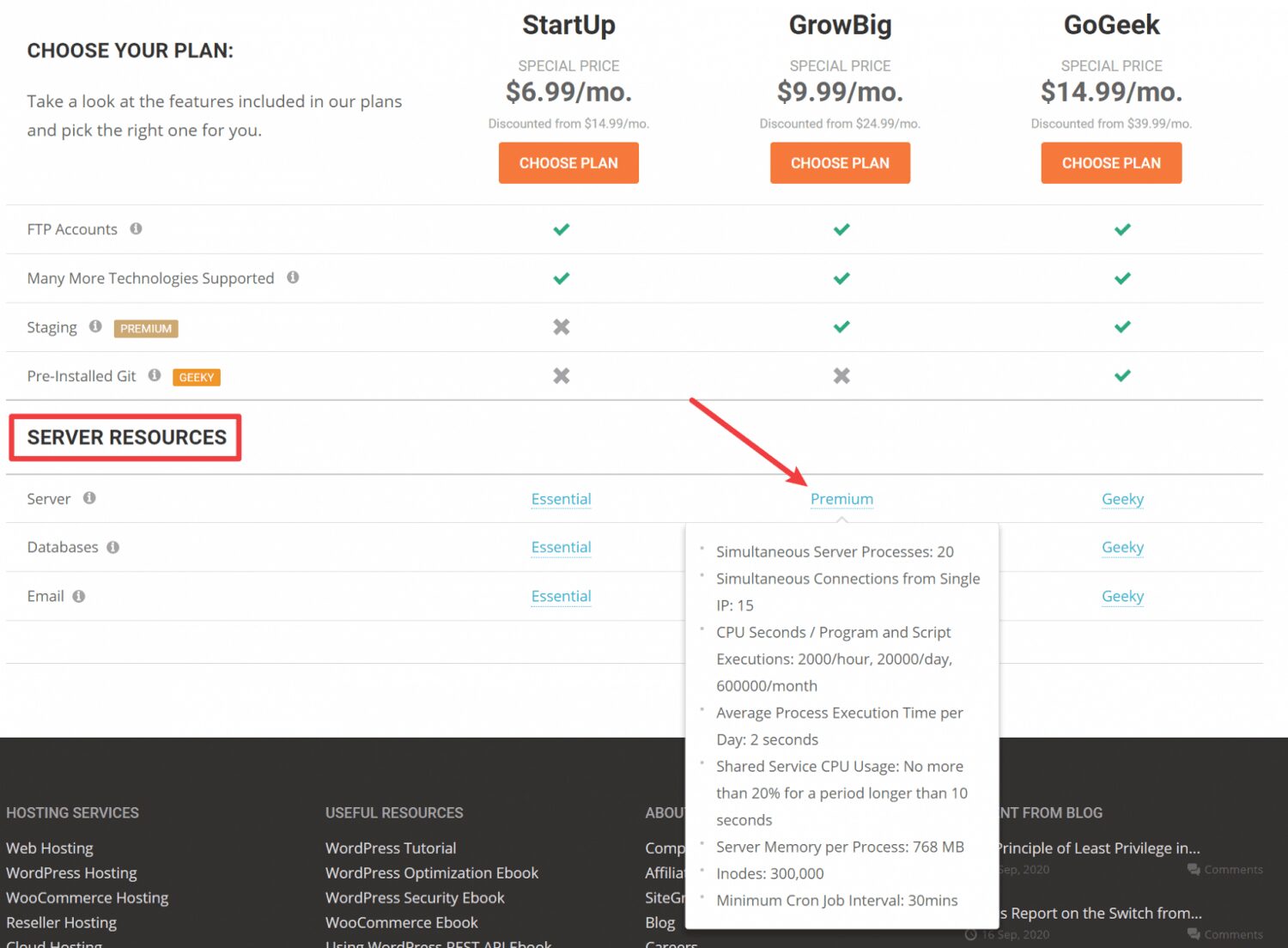The image size is (1288, 948).
Task: Click the GrowBig checkmark in Staging row
Action: click(x=841, y=327)
